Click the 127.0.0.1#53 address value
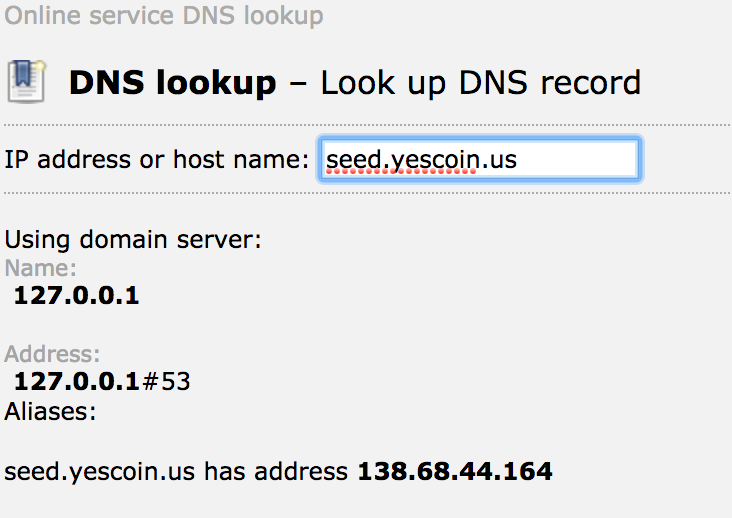Screen dimensions: 732x518 tap(102, 382)
